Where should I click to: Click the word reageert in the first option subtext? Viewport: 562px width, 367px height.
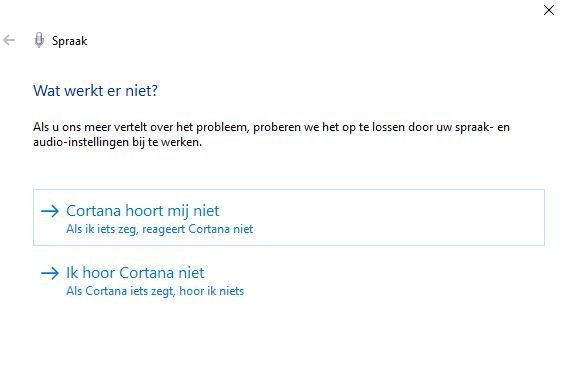163,229
